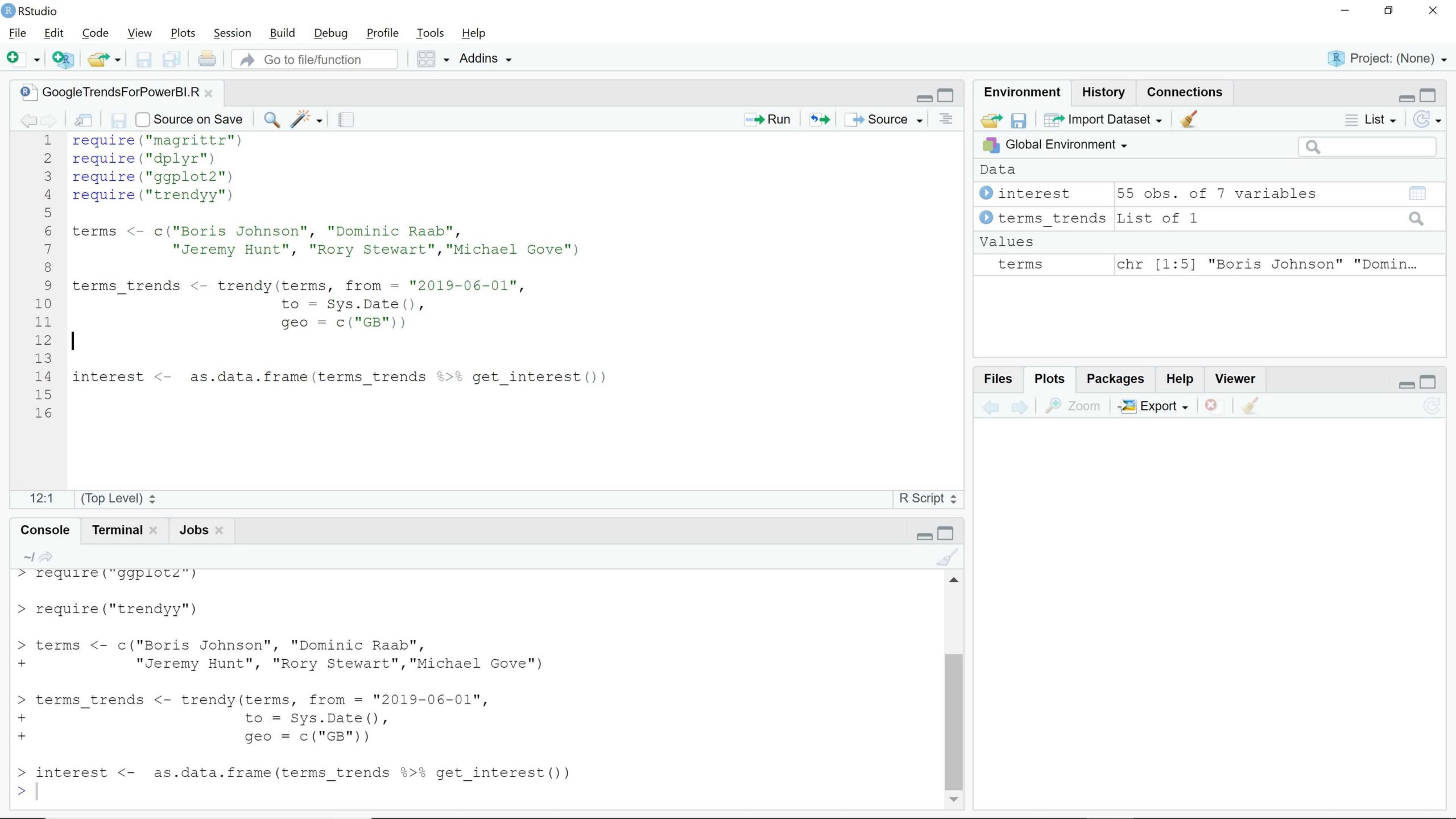
Task: Click the Environment search field
Action: pos(1367,147)
